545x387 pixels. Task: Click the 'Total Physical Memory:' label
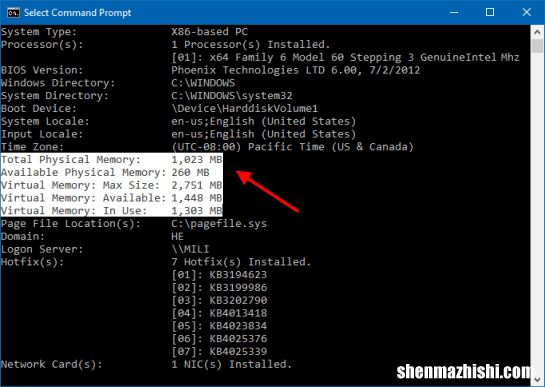point(71,160)
